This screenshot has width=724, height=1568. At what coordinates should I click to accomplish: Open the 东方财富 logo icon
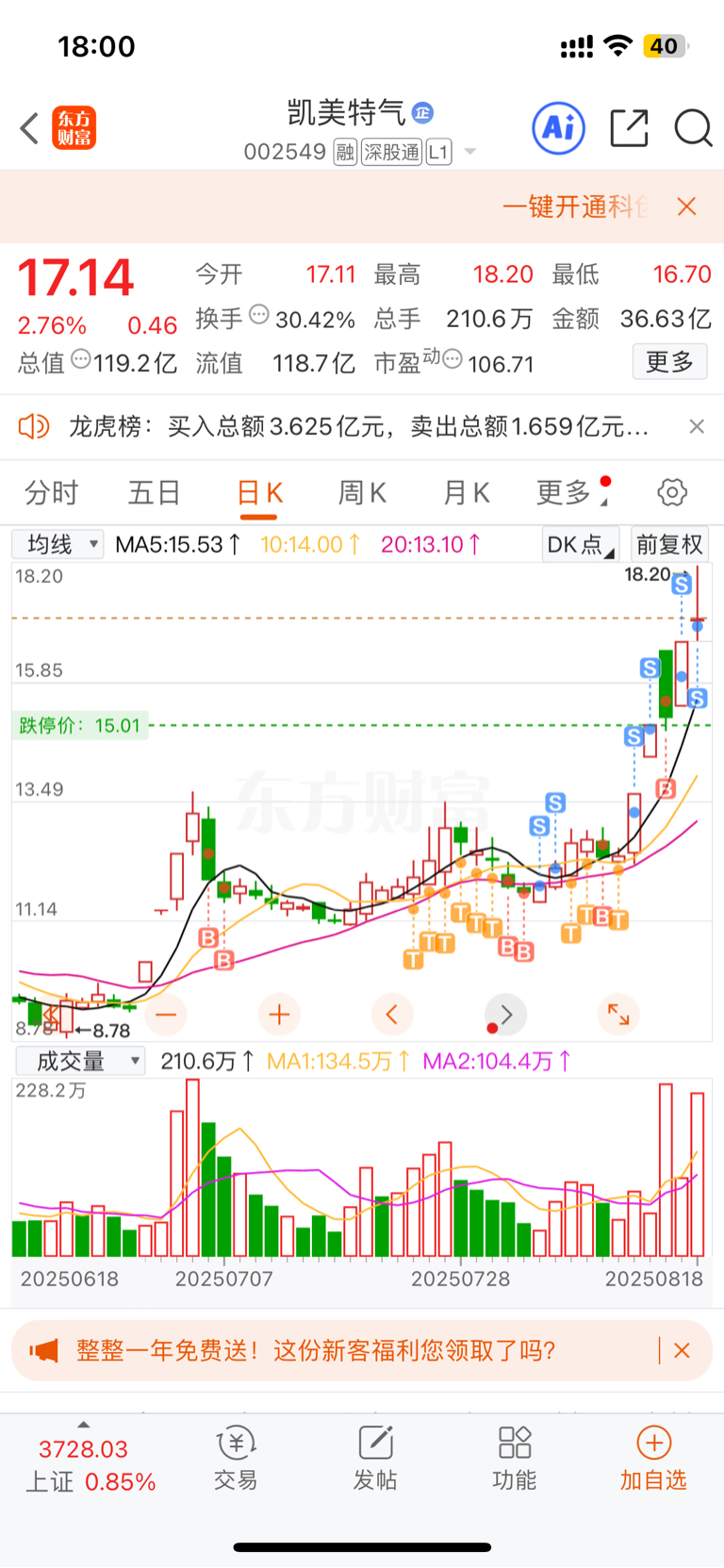point(74,128)
